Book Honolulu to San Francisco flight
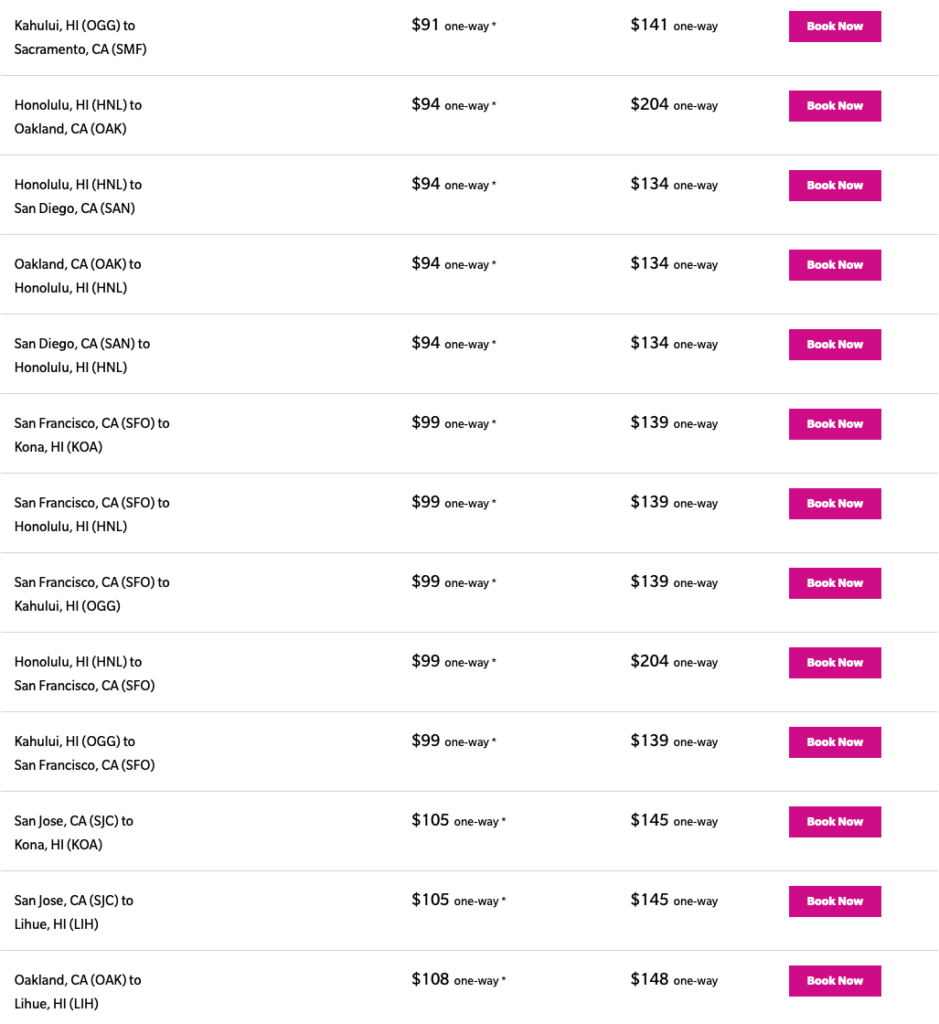Screen dimensions: 939x1024 coord(834,662)
